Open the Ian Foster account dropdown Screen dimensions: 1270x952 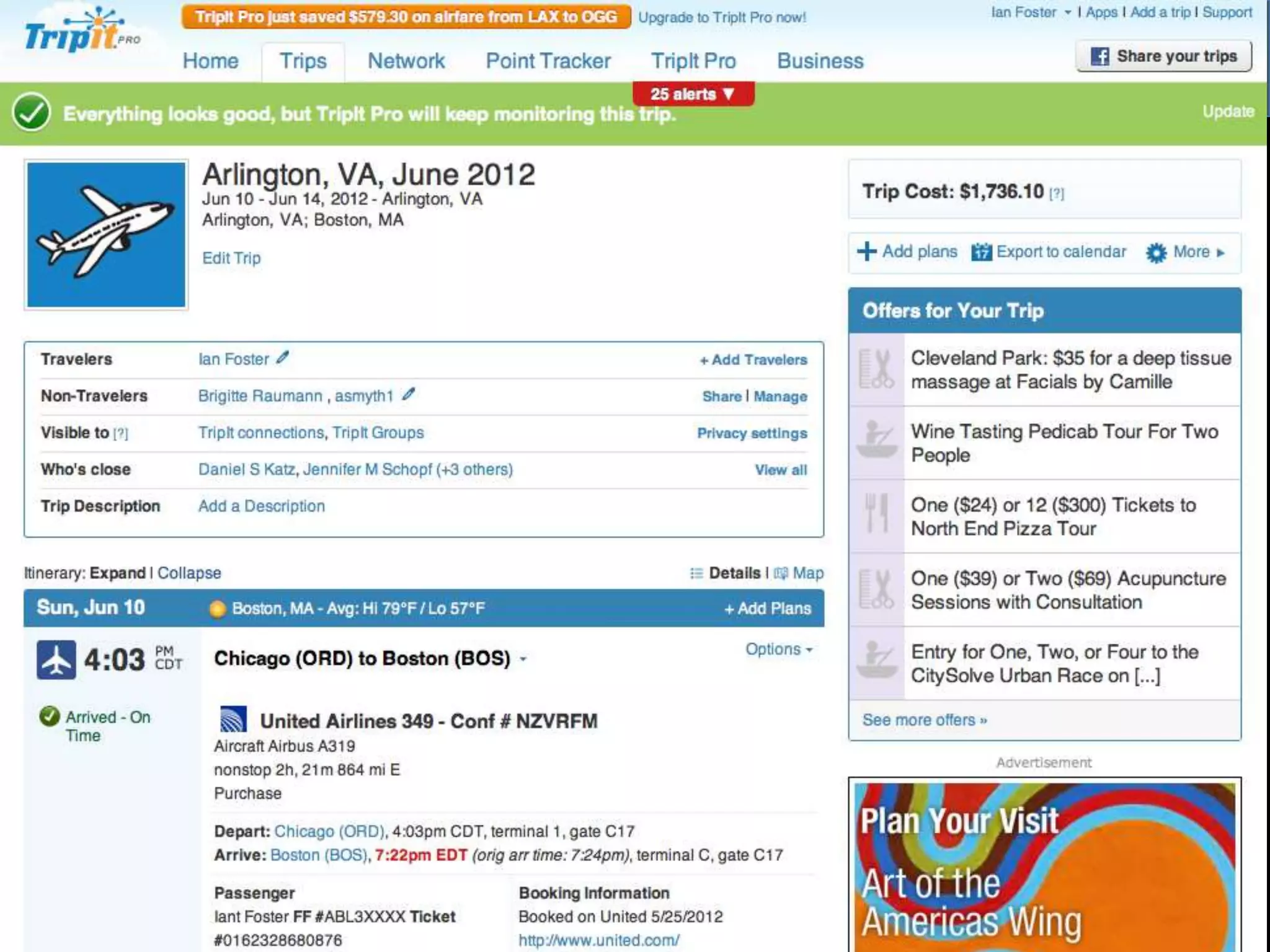pyautogui.click(x=1031, y=12)
